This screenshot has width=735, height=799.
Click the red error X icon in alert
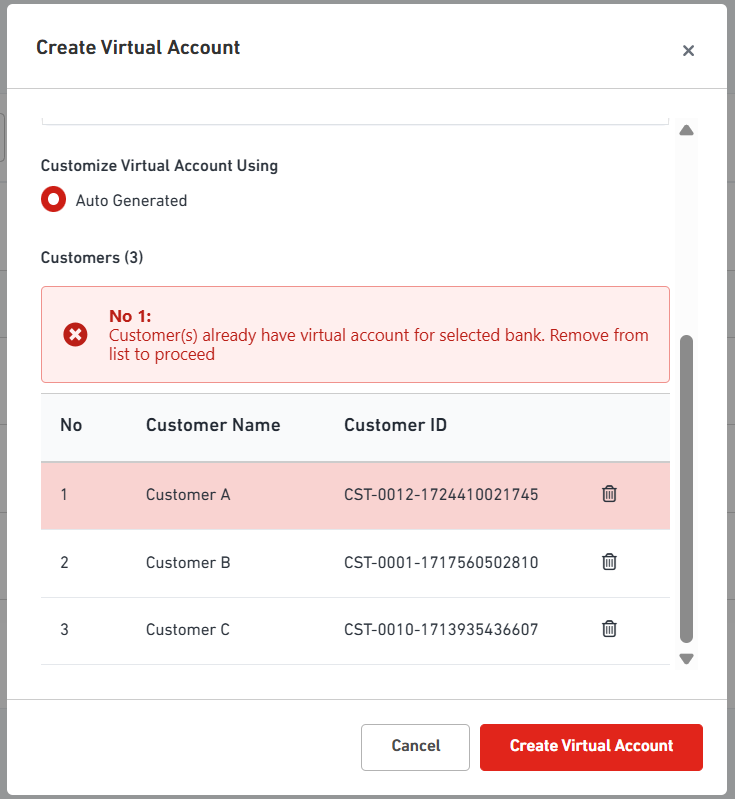click(x=75, y=335)
